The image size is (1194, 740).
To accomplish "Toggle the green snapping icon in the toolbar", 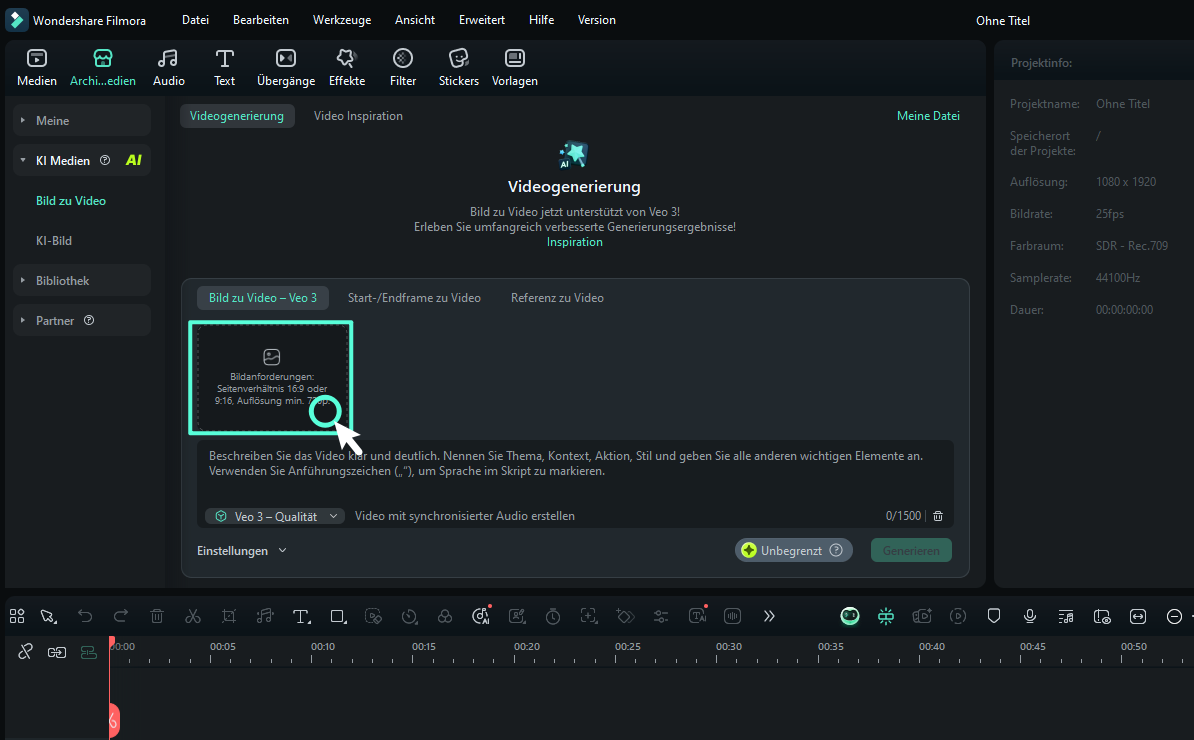I will [886, 616].
